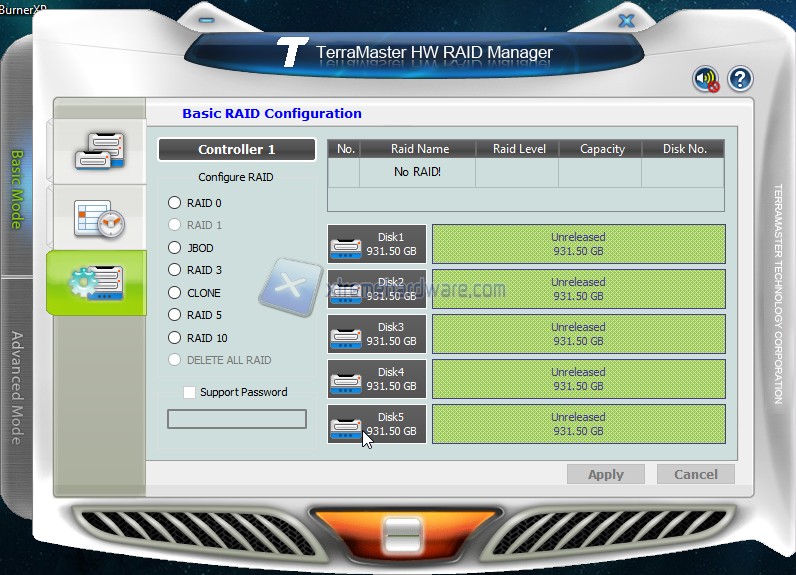Open the scheduled tasks sidebar icon

(x=98, y=217)
